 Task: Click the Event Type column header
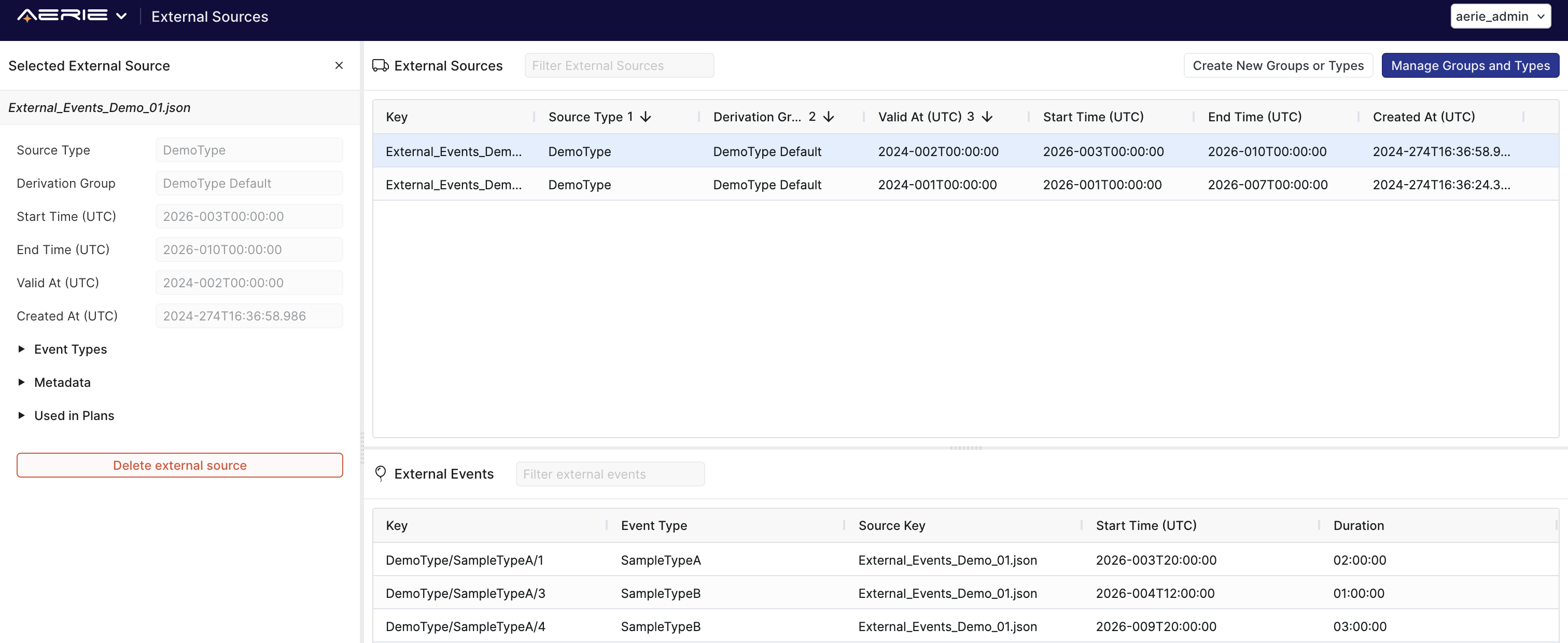click(x=654, y=525)
